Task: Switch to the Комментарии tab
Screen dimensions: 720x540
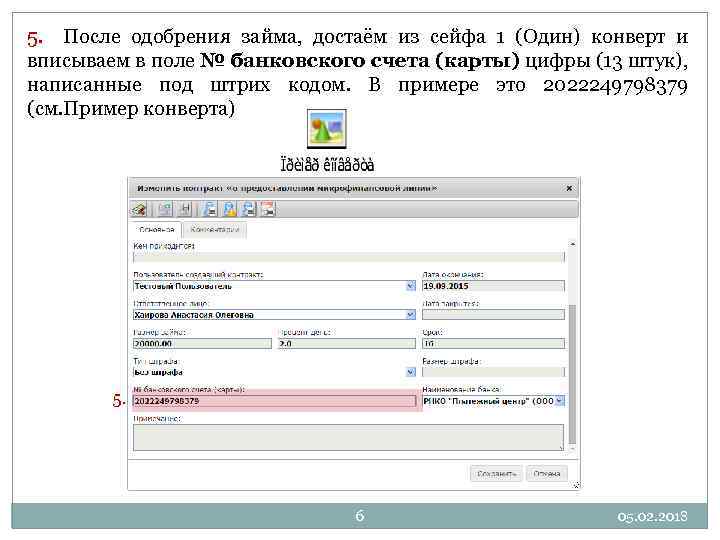Action: pos(215,230)
